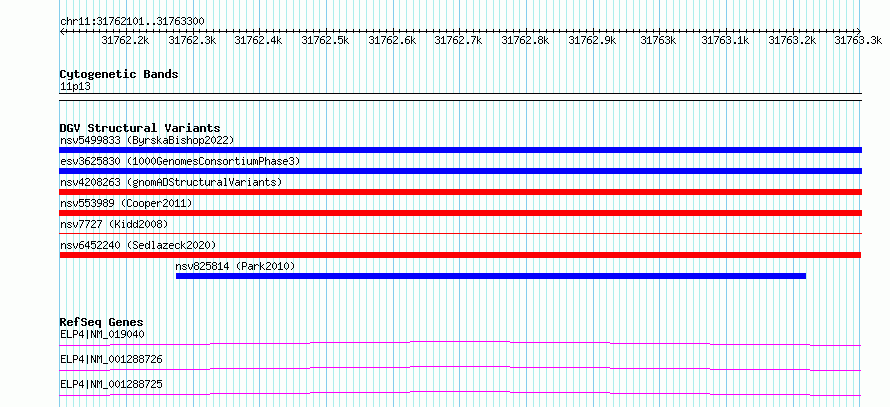Select the 11p13 cytogenetic band label
The image size is (890, 407).
[75, 87]
